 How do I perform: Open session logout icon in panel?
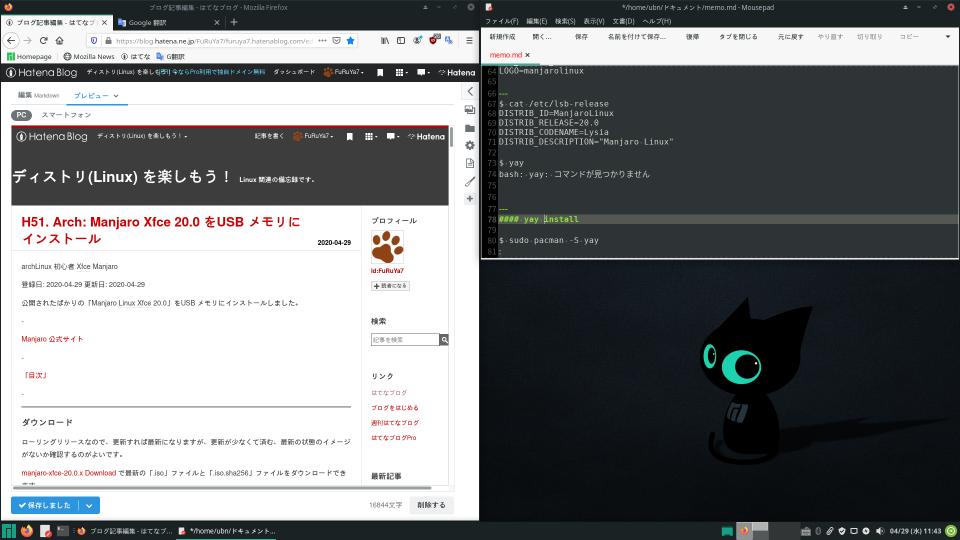coord(951,531)
